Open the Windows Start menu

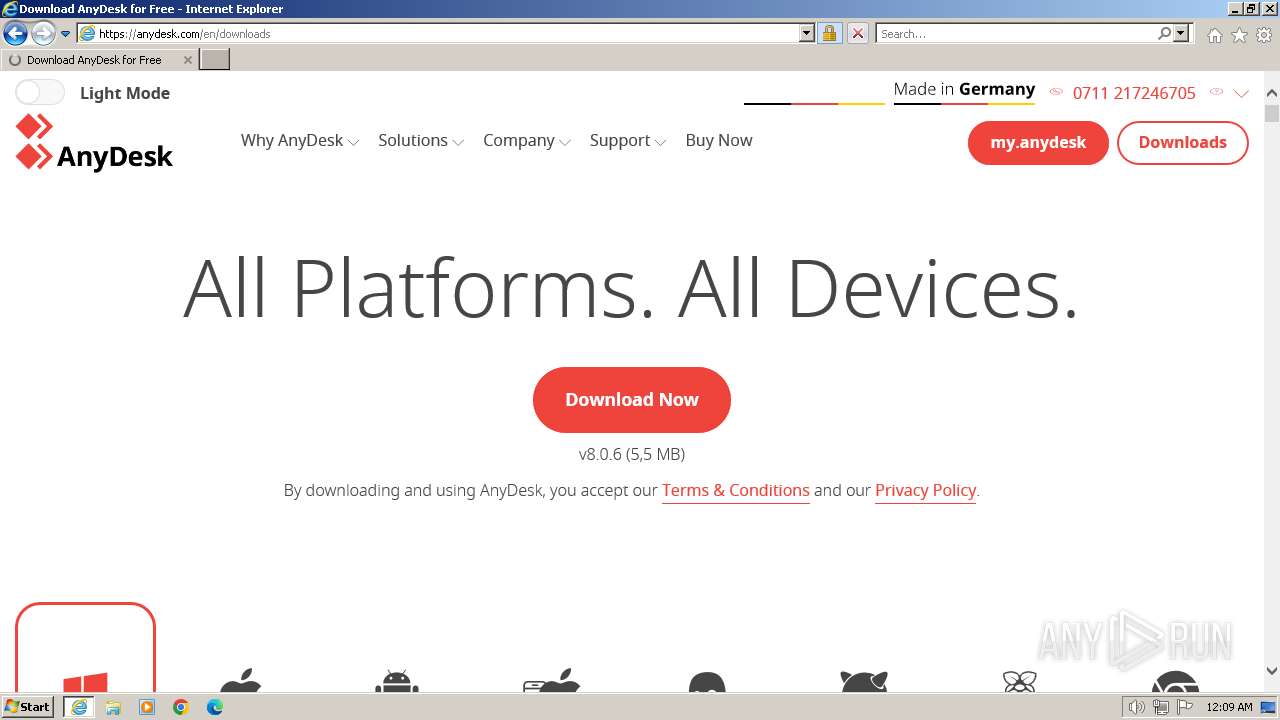[x=28, y=707]
